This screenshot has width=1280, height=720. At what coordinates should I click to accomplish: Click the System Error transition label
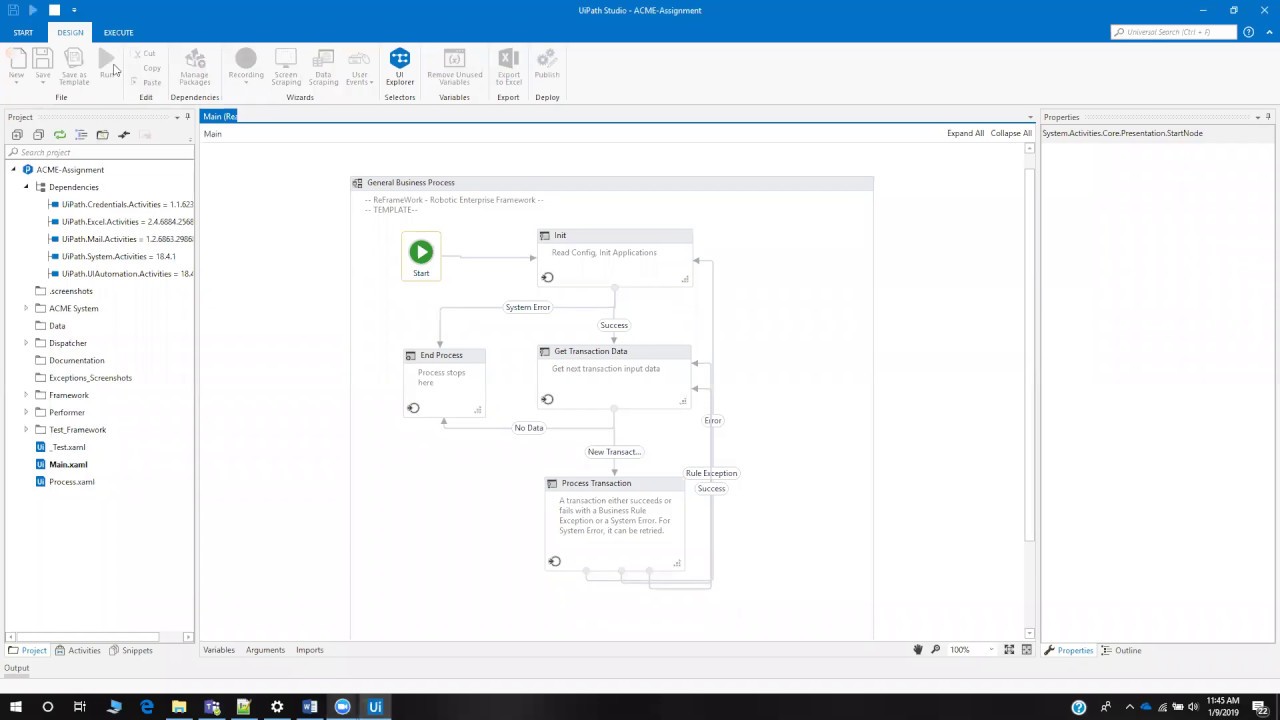[x=527, y=307]
